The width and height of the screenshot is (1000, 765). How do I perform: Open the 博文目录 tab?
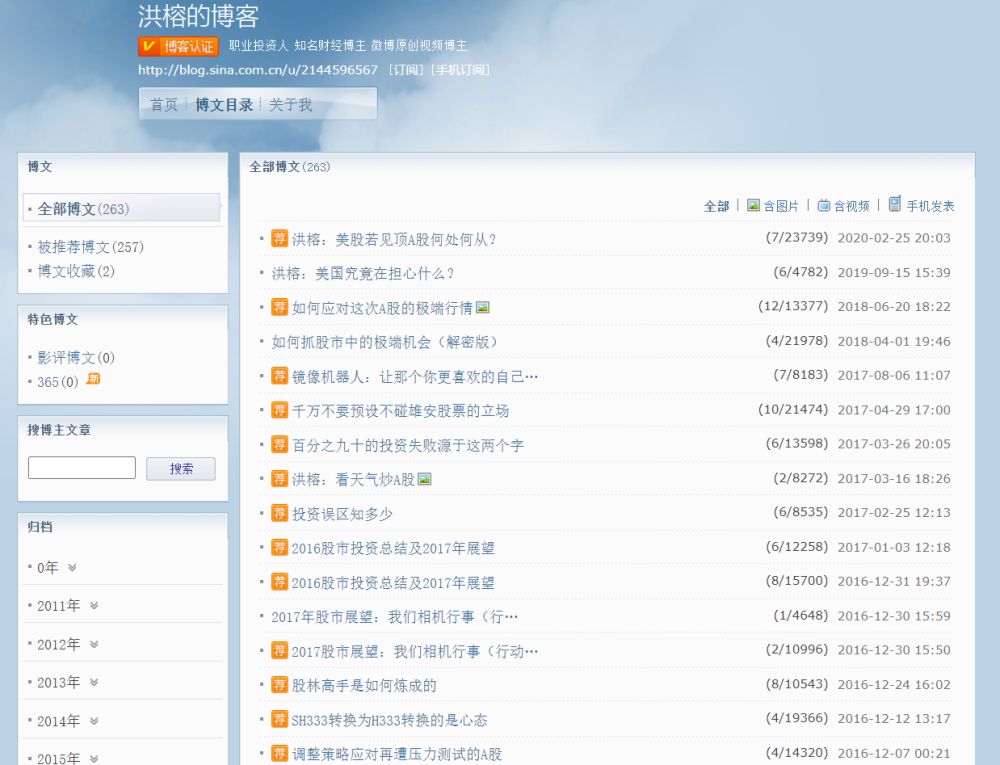tap(224, 105)
